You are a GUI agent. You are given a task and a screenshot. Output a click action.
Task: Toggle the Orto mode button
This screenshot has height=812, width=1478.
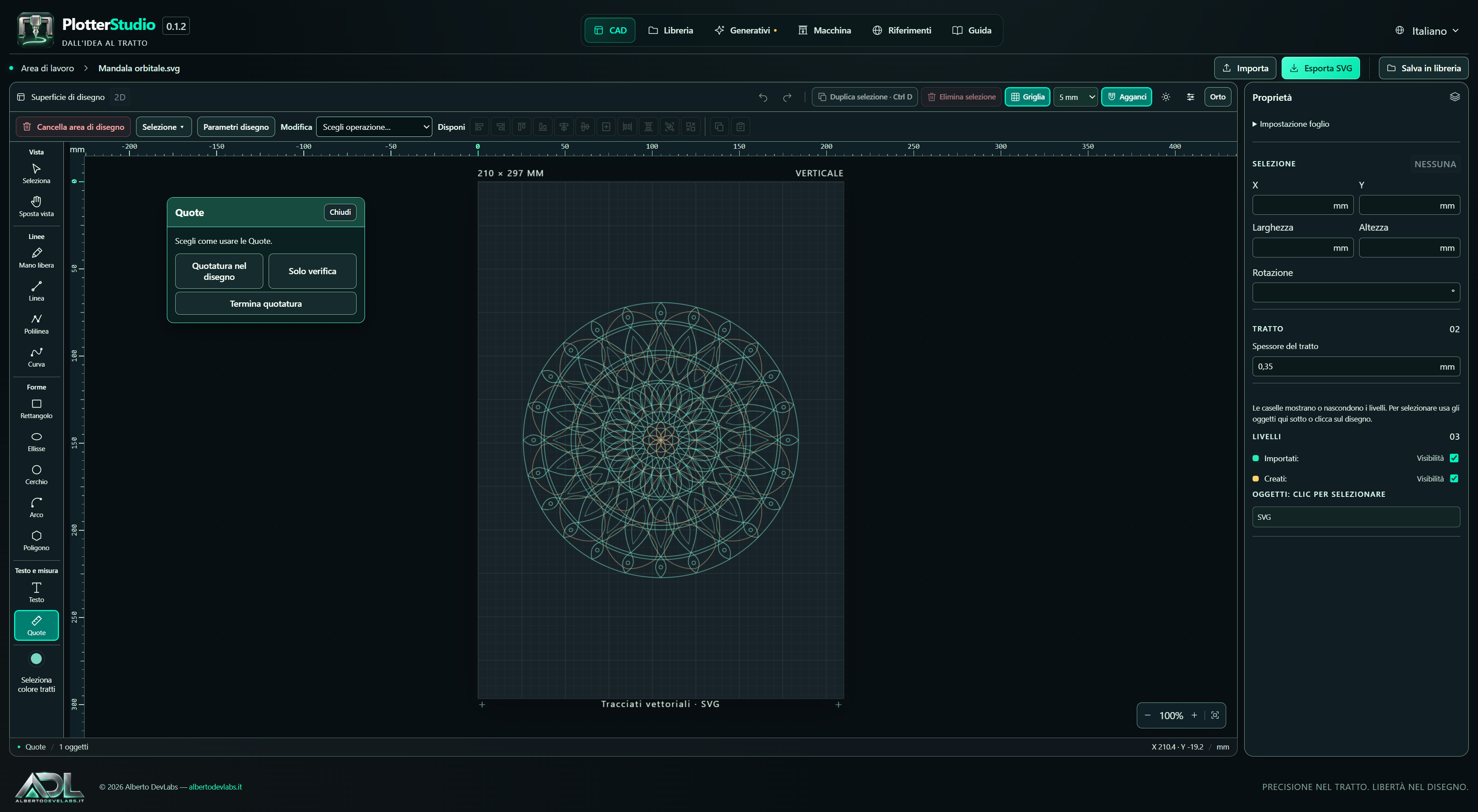pos(1217,97)
